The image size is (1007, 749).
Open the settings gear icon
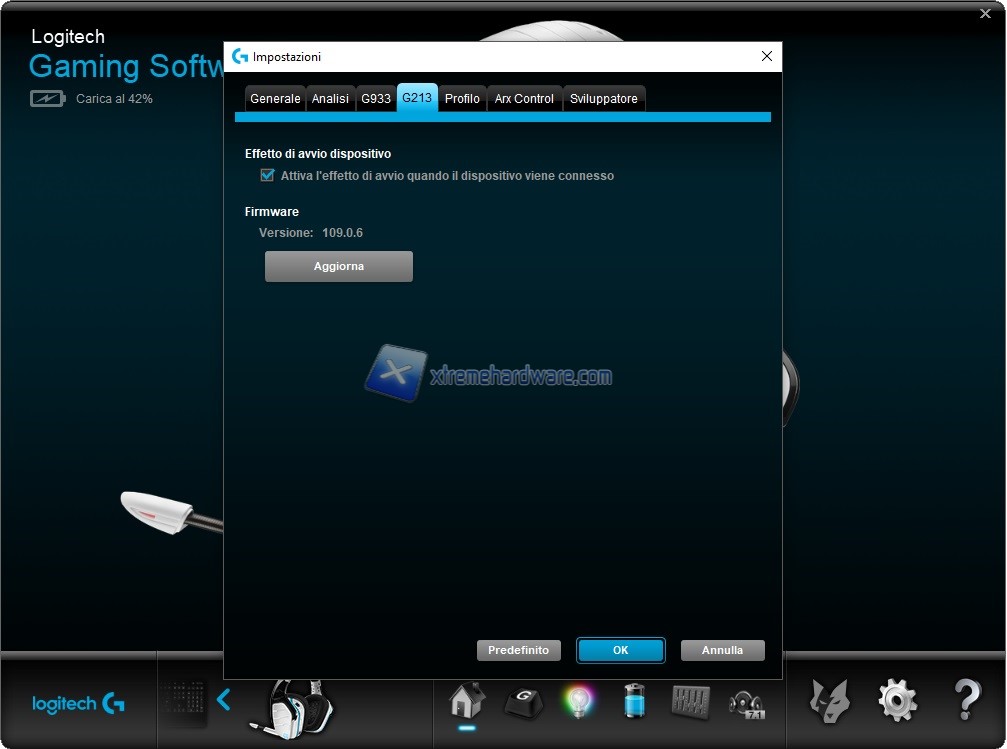tap(897, 701)
